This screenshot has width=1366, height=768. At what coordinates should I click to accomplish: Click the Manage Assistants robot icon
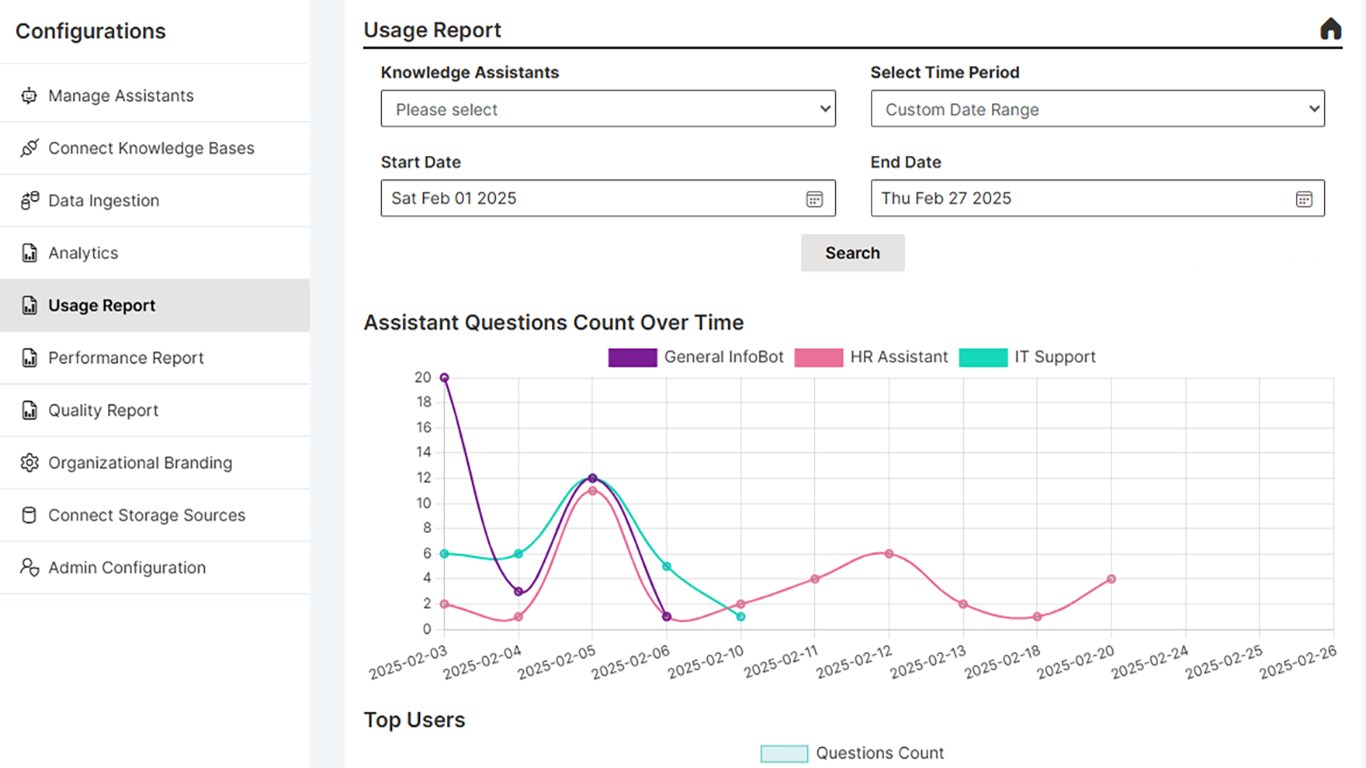[x=29, y=96]
